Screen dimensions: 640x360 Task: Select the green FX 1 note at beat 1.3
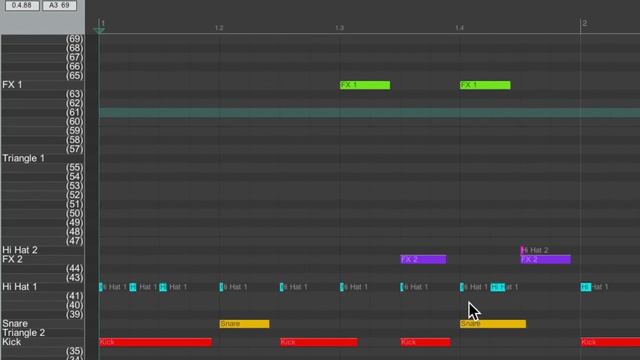365,85
